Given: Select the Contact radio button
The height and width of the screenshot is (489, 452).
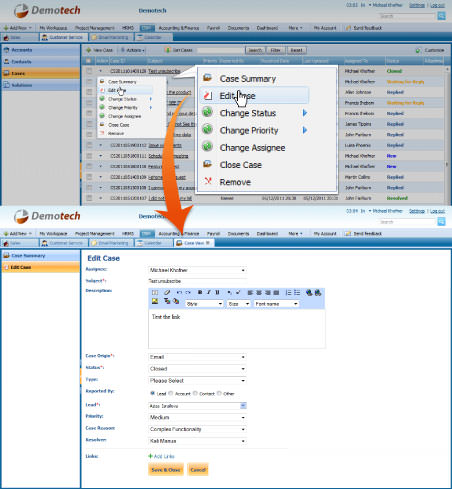Looking at the screenshot, I should click(x=195, y=393).
